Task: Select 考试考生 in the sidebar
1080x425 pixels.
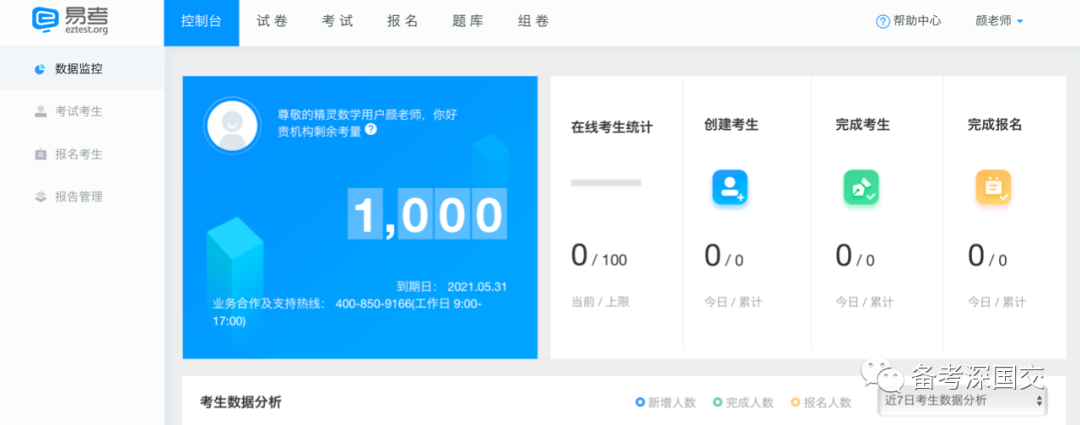Action: tap(78, 111)
